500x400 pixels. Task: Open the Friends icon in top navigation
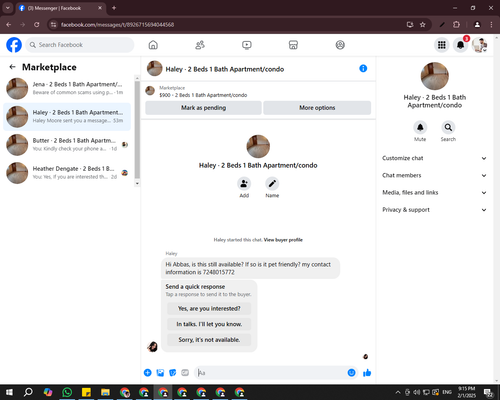[x=200, y=45]
